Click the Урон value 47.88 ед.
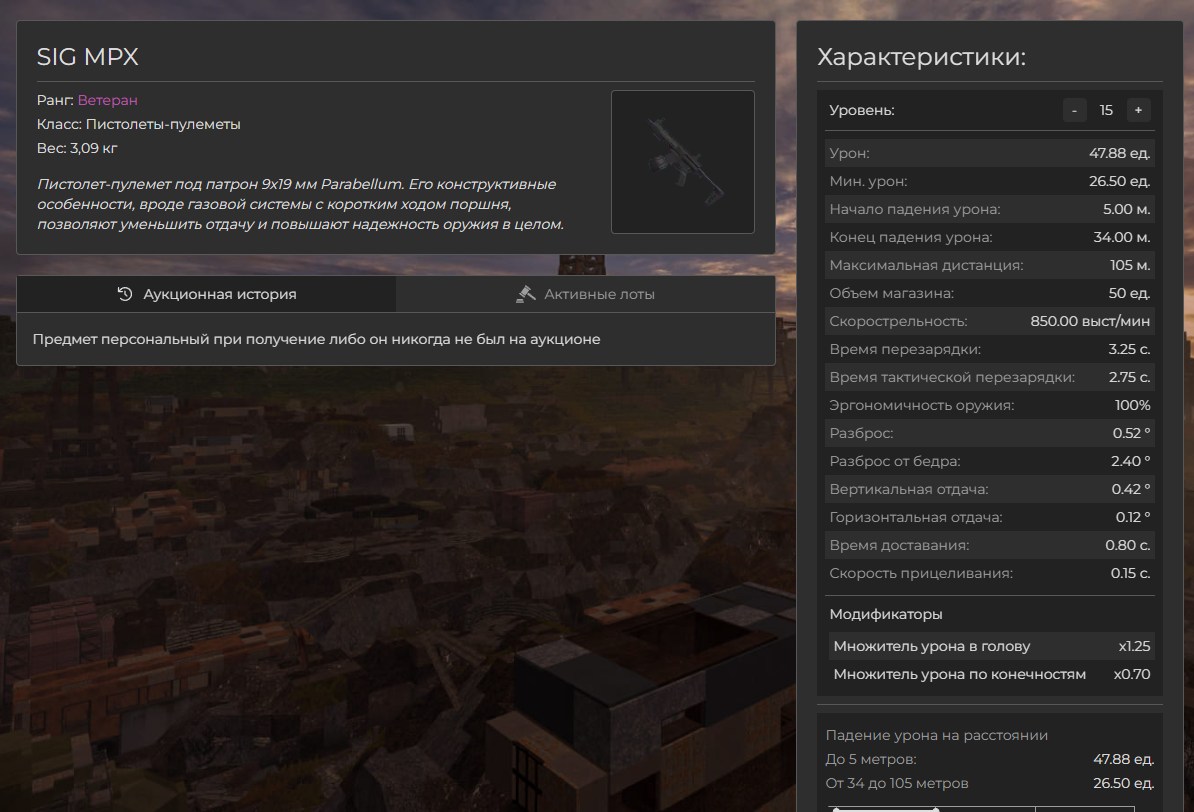This screenshot has width=1194, height=812. tap(1119, 153)
